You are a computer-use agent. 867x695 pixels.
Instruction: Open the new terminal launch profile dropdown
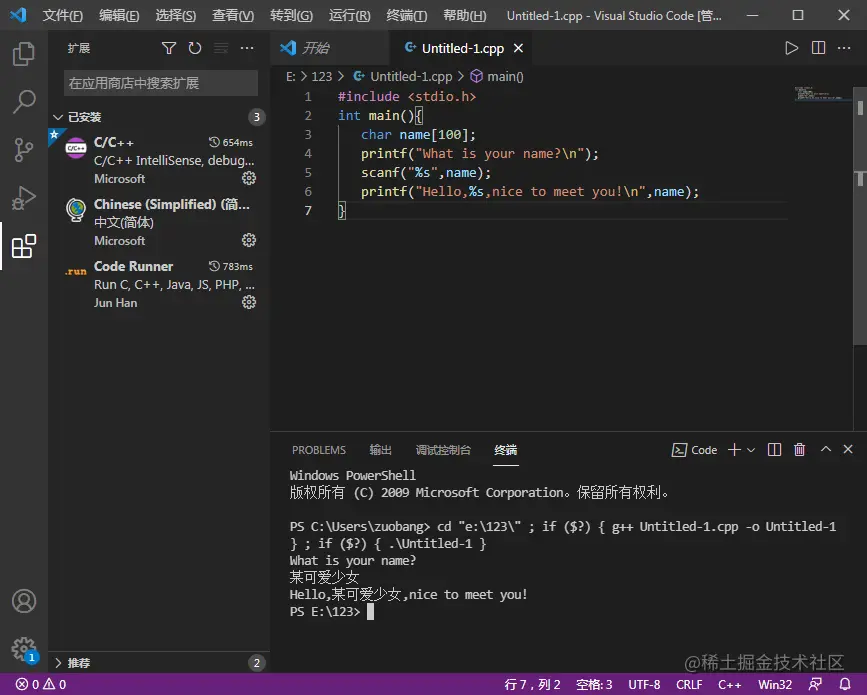tap(751, 450)
